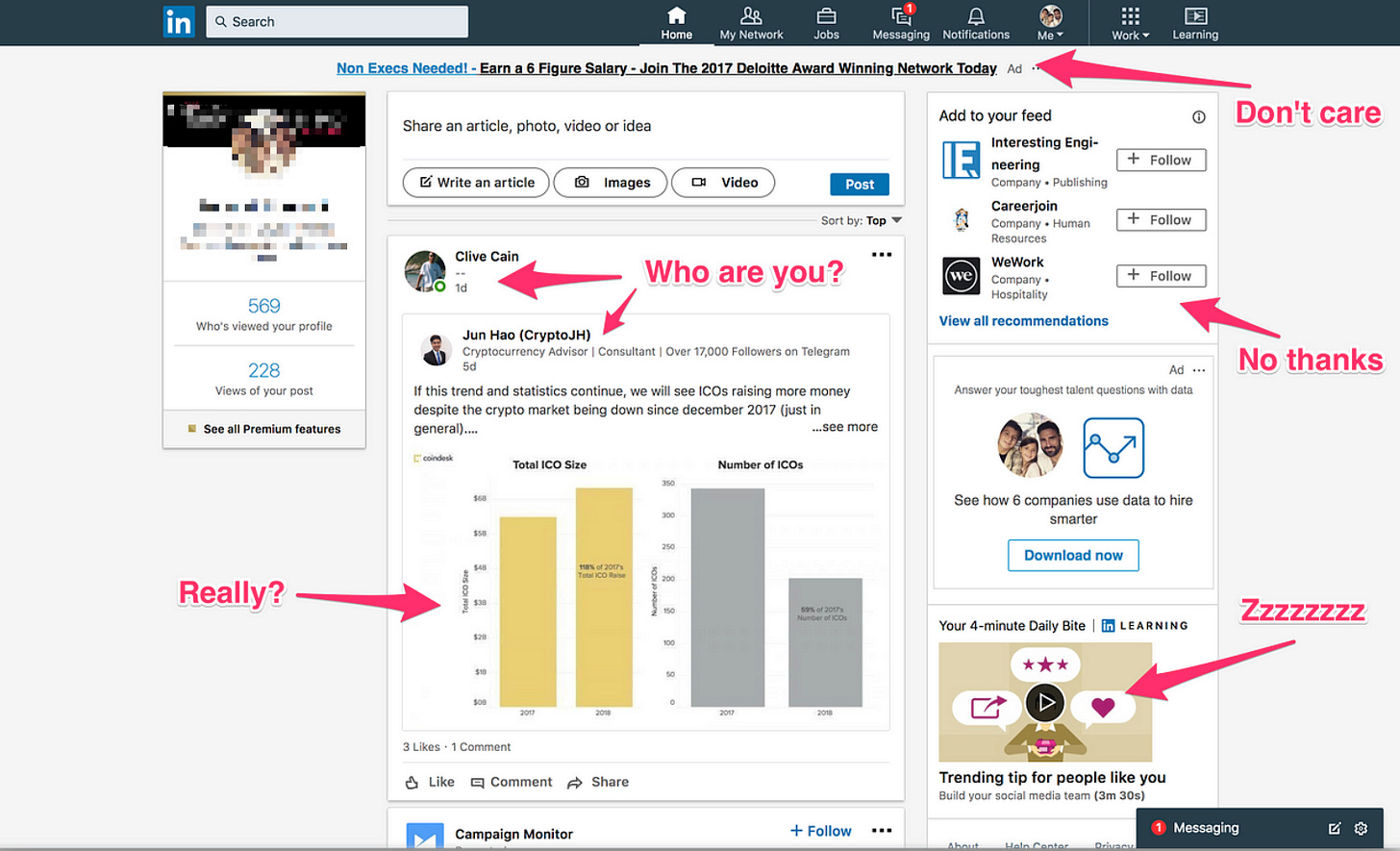
Task: Click the talent ad chart graphic
Action: [x=1113, y=448]
